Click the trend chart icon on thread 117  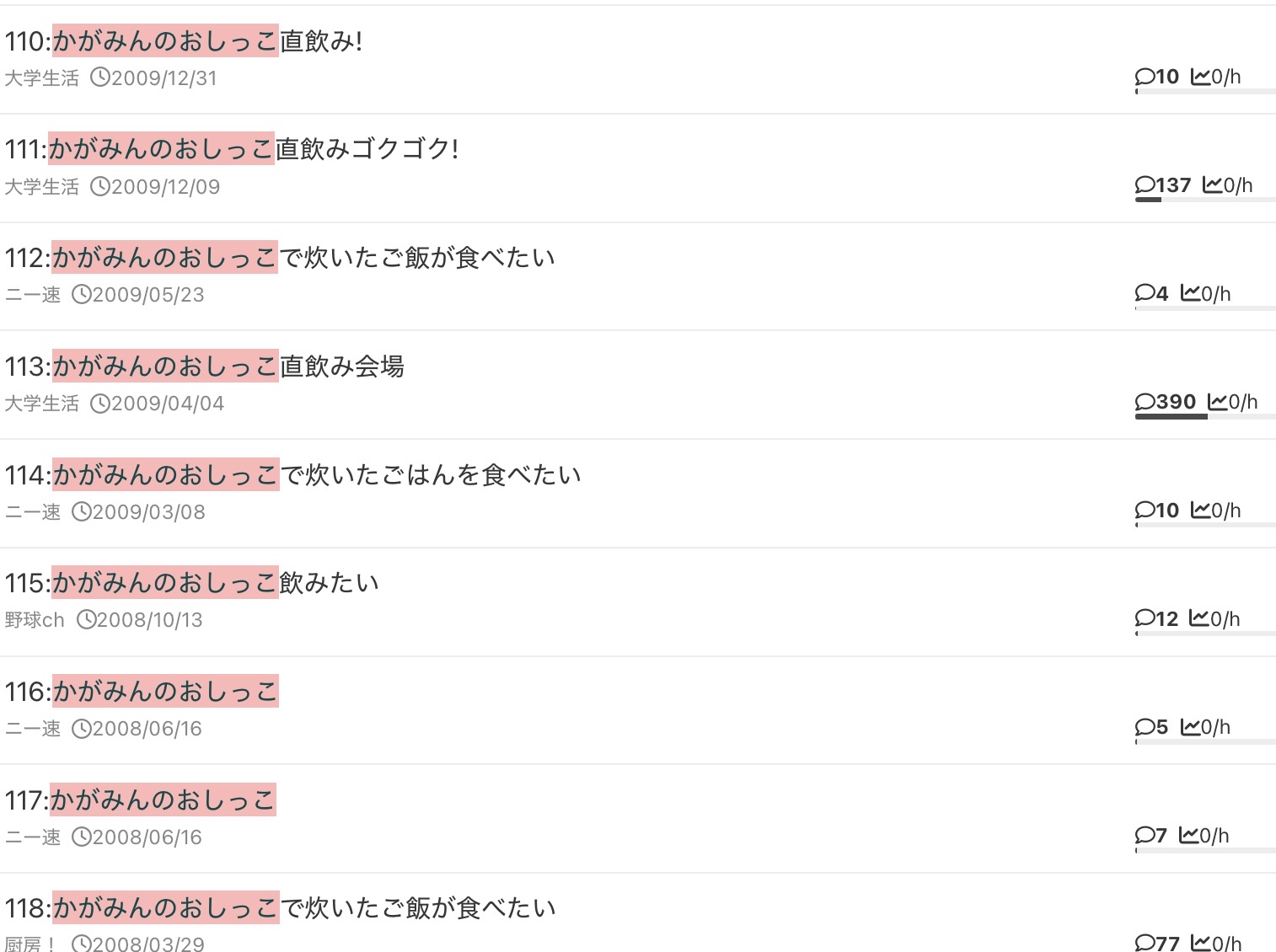tap(1188, 836)
